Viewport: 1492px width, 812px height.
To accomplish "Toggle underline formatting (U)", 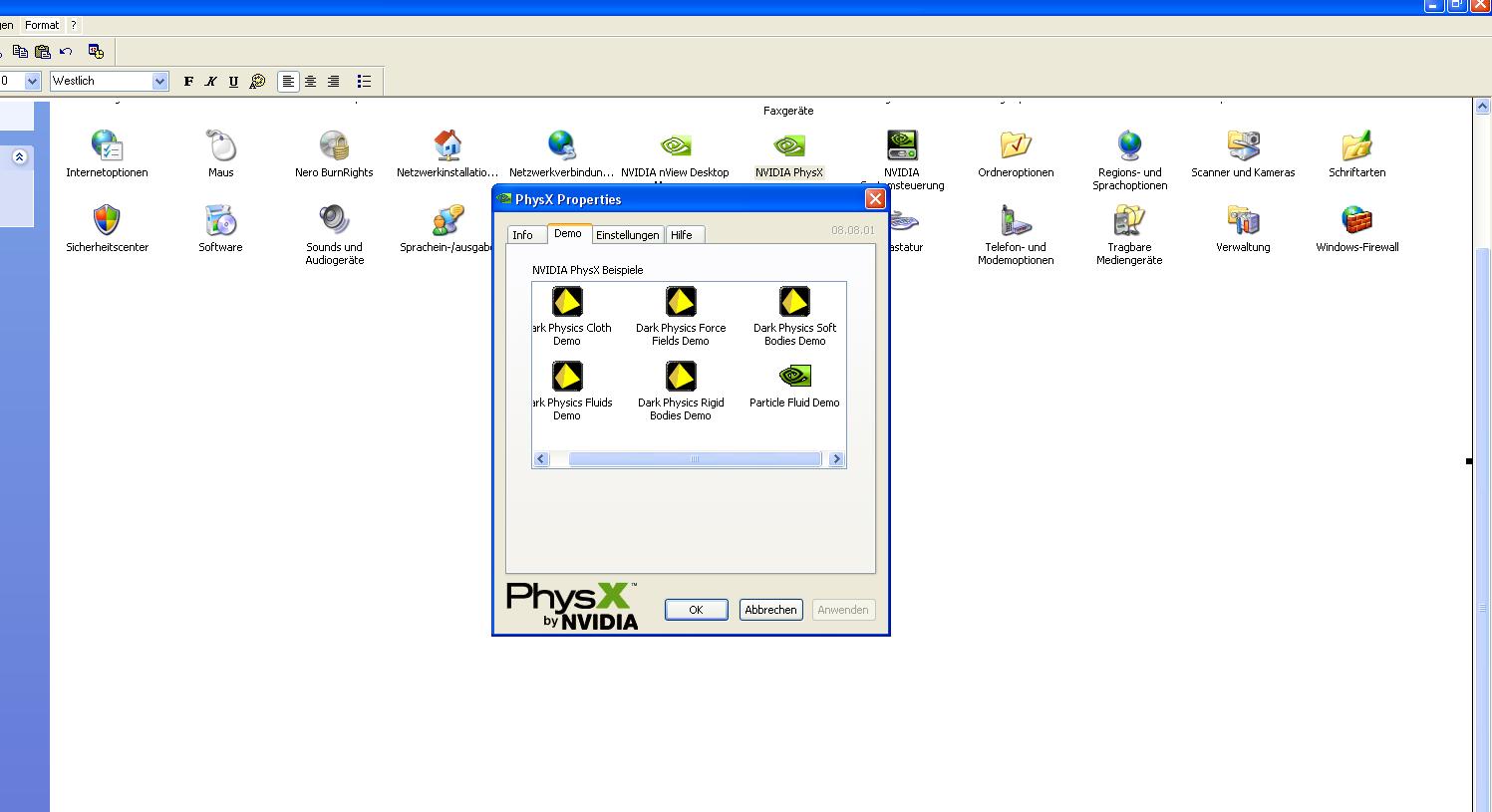I will (x=234, y=82).
